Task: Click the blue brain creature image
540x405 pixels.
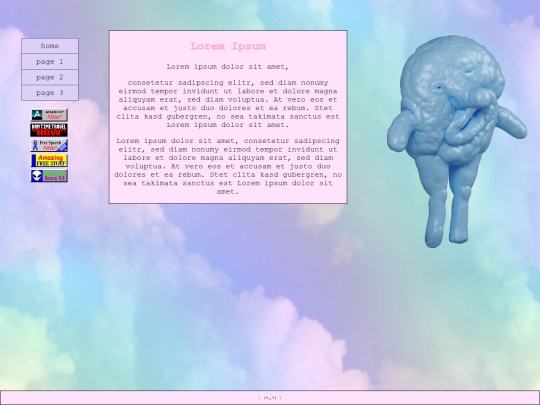Action: (457, 141)
